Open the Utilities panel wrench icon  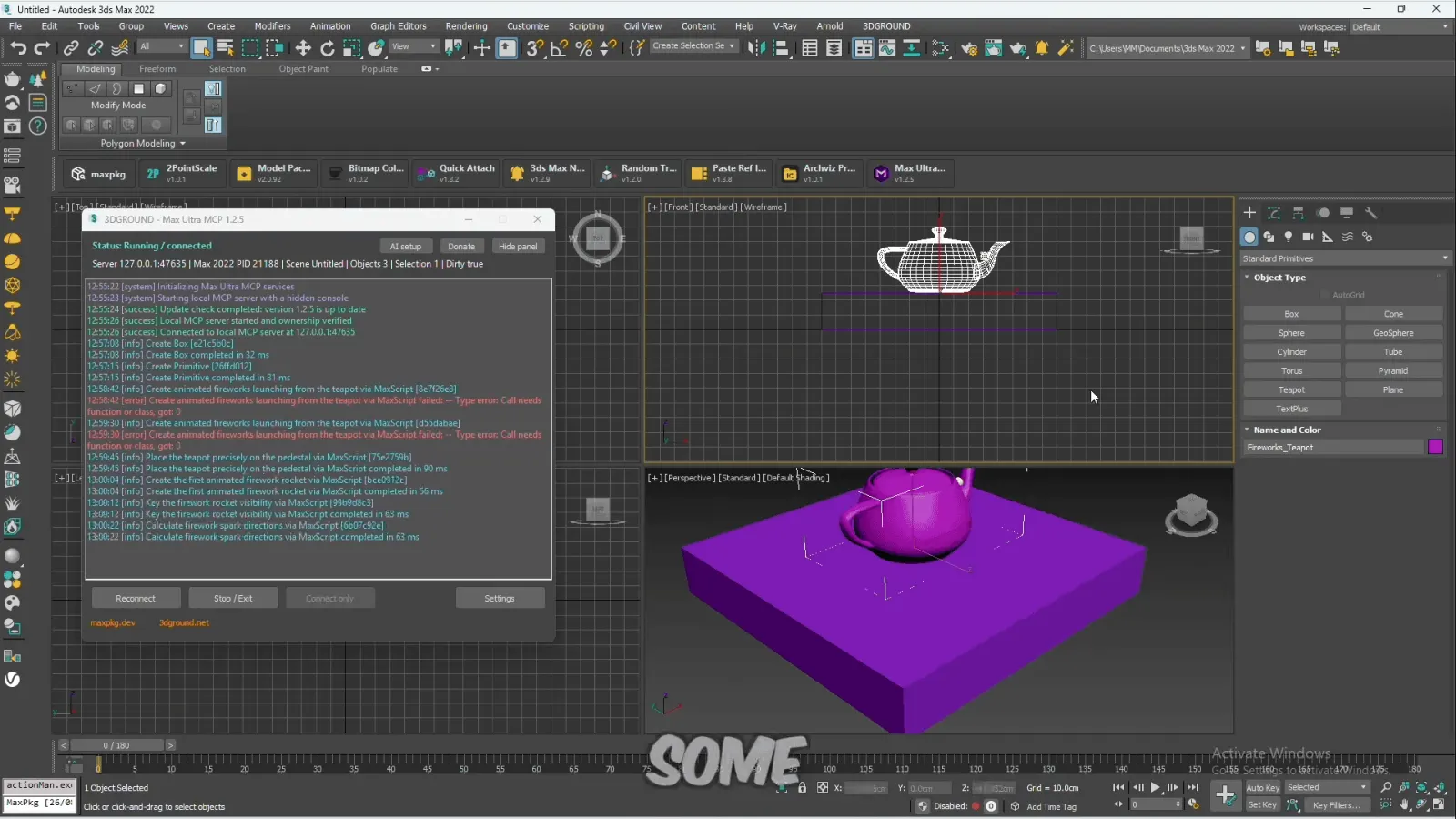[1371, 213]
